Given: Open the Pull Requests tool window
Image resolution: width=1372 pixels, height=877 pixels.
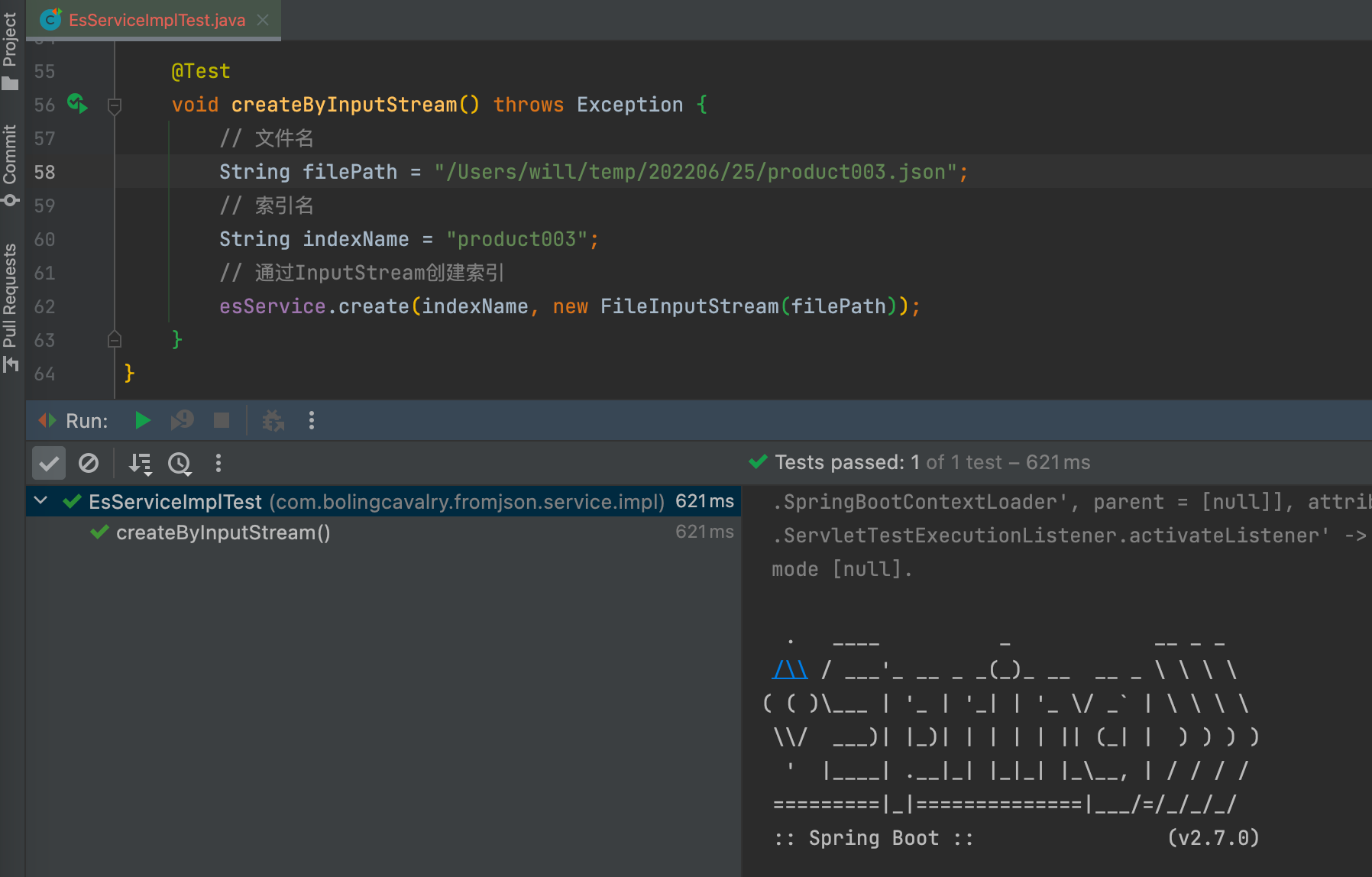Looking at the screenshot, I should (x=10, y=307).
